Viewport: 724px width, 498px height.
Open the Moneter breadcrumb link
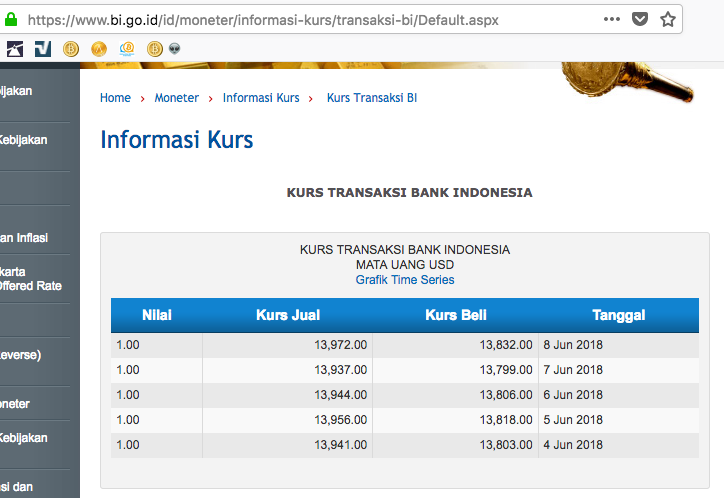click(x=176, y=98)
